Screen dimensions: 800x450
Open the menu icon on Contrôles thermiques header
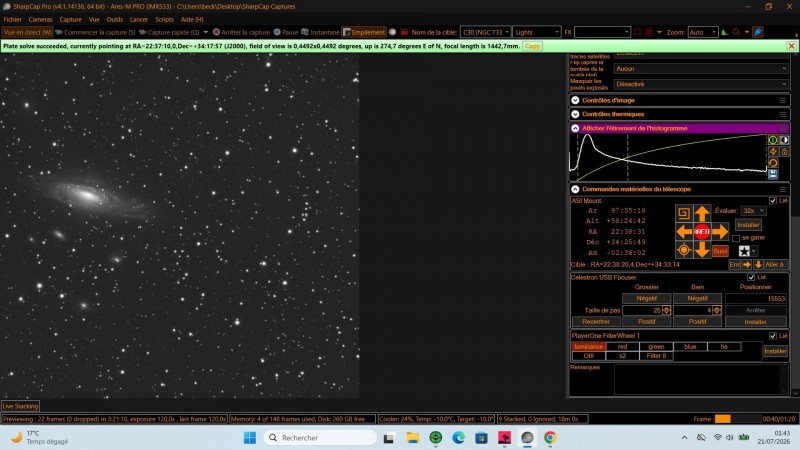[783, 114]
